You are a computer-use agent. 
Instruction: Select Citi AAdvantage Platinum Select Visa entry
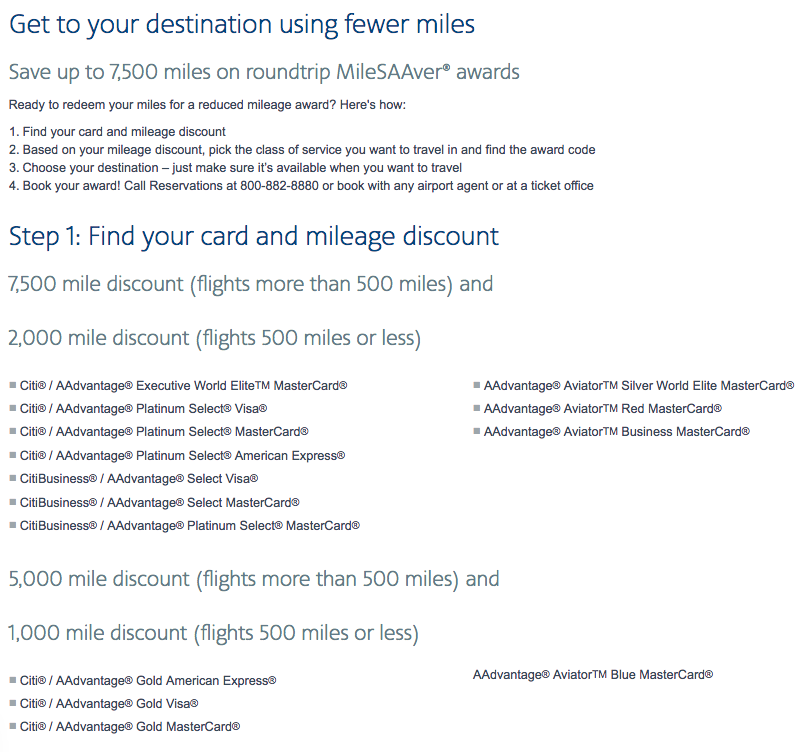pos(143,409)
